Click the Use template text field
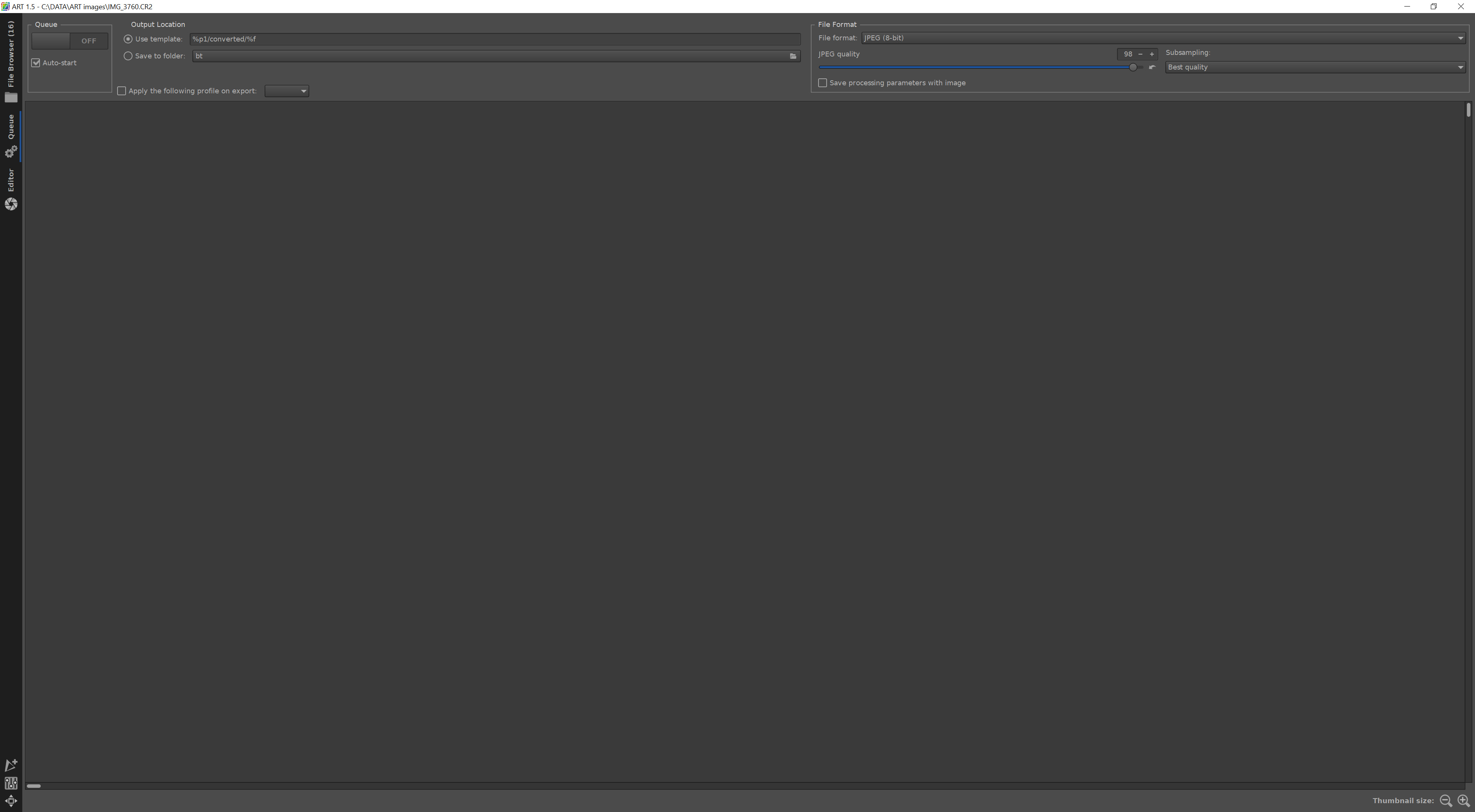 point(495,39)
